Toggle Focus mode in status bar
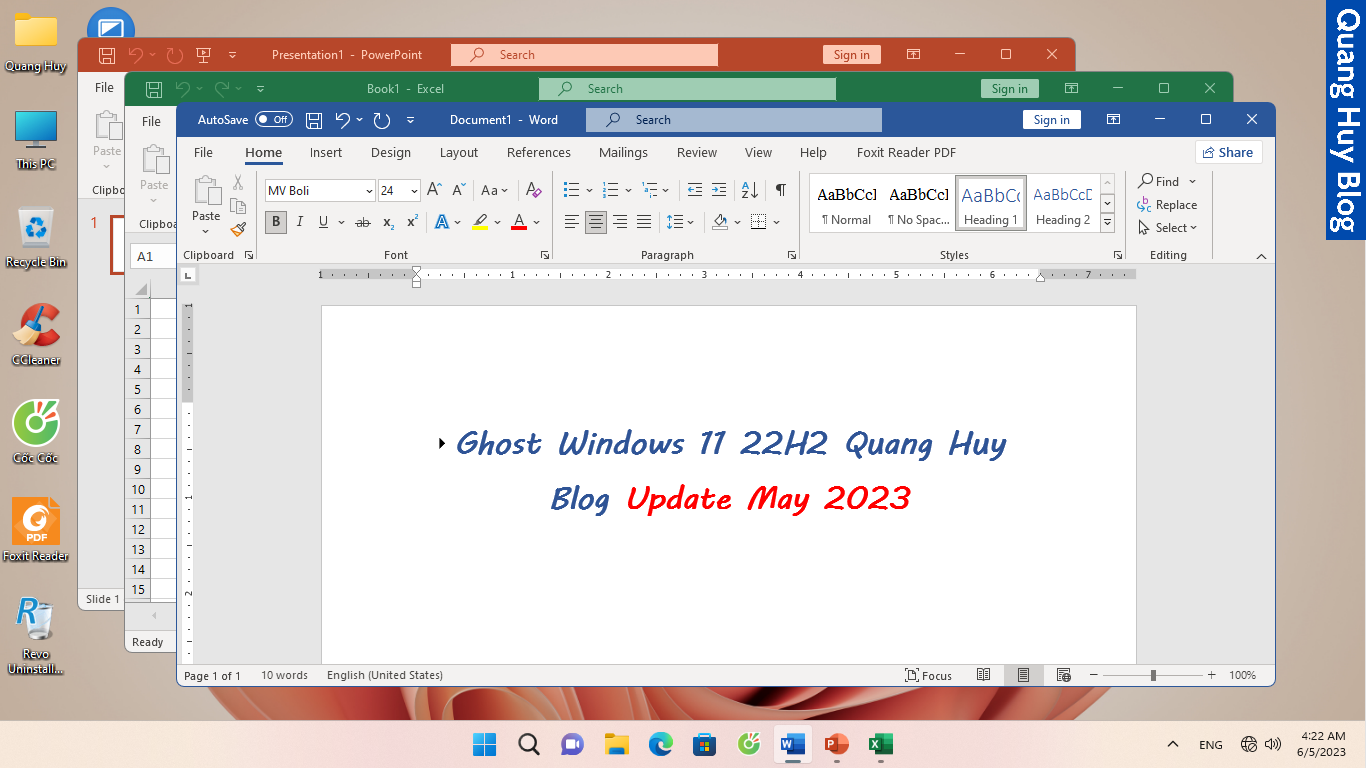 click(928, 675)
